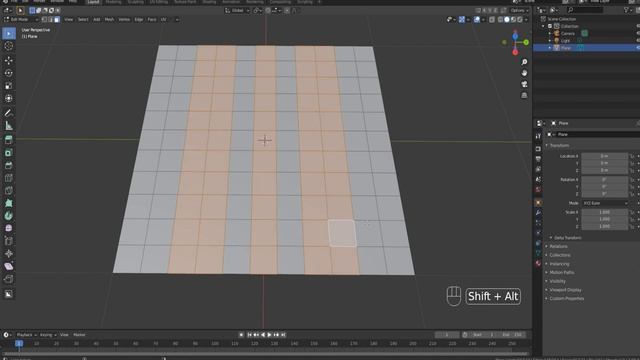Select the Transform tool
640x360 pixels.
pyautogui.click(x=9, y=98)
